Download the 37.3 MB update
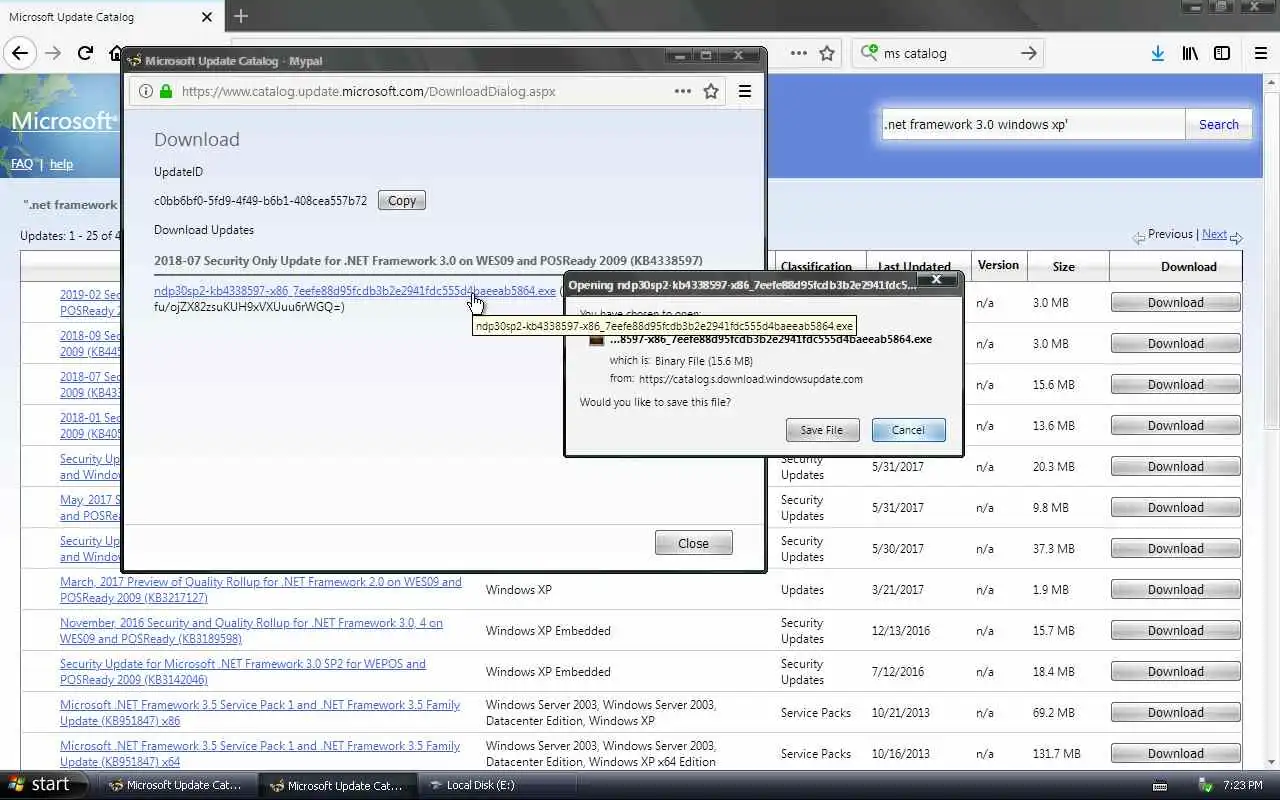 [1175, 548]
